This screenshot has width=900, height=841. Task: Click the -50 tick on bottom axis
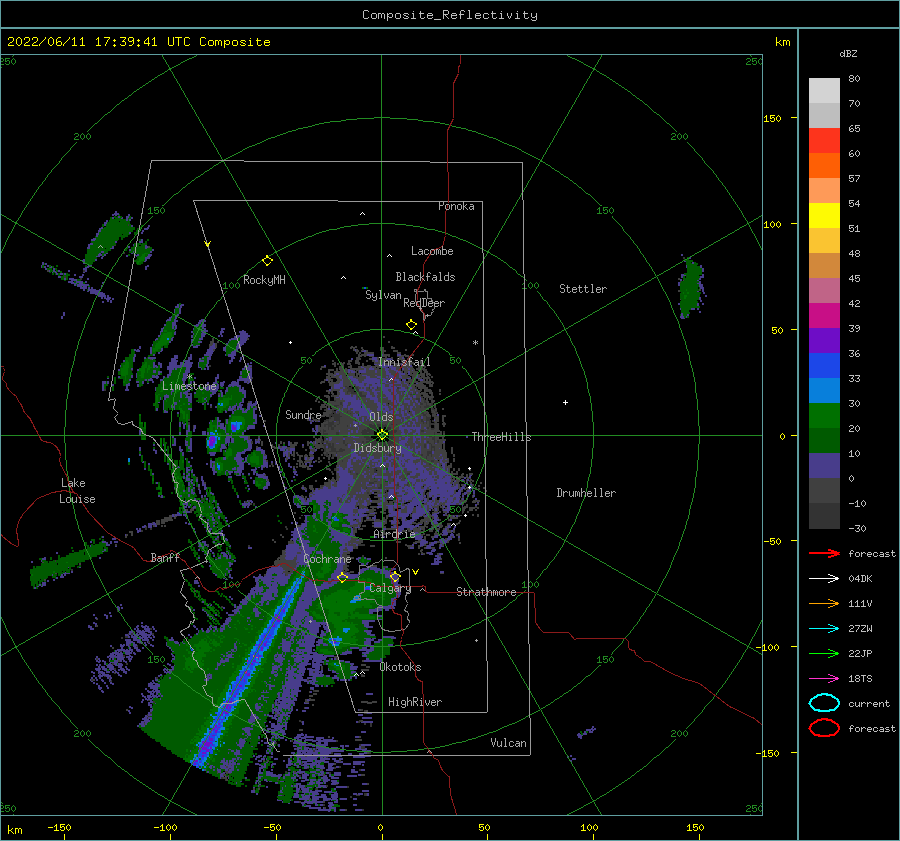[x=272, y=827]
